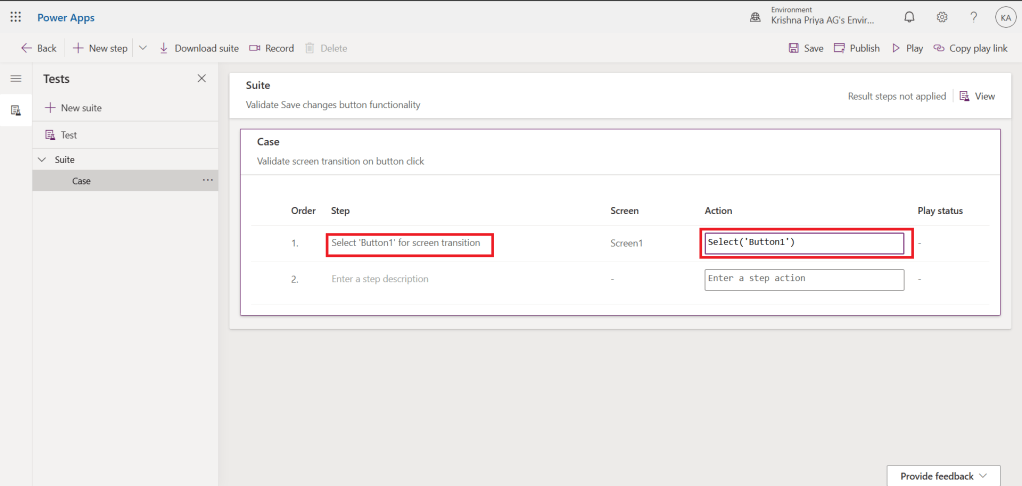The height and width of the screenshot is (486, 1022).
Task: Toggle the hamburger navigation menu
Action: click(x=15, y=78)
